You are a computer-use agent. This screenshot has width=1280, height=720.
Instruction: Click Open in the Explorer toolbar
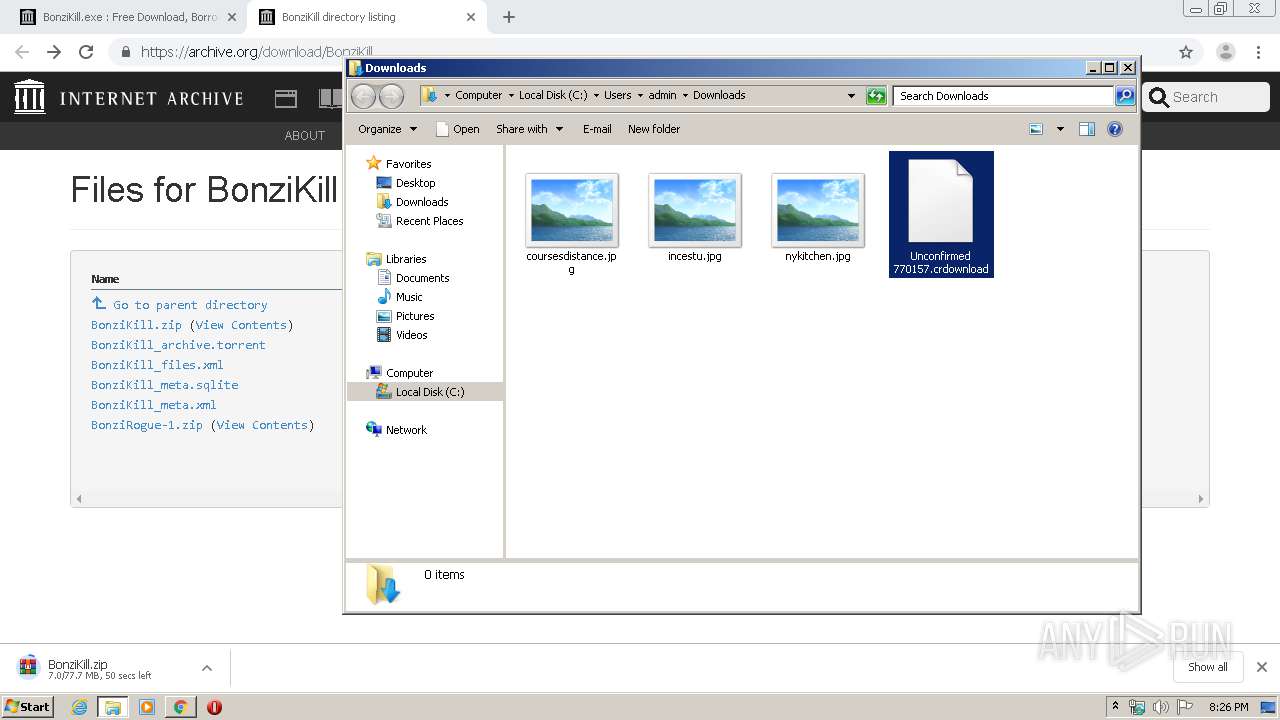[x=457, y=129]
